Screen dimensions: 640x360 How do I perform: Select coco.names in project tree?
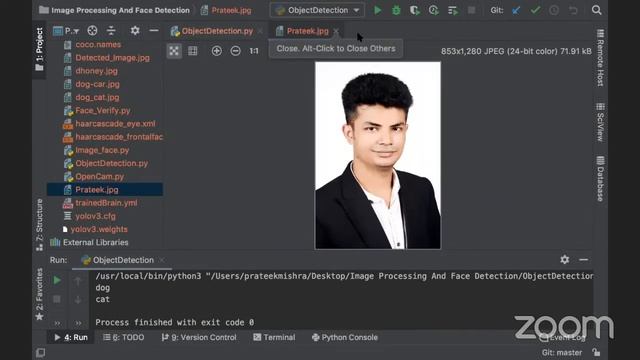tap(98, 44)
